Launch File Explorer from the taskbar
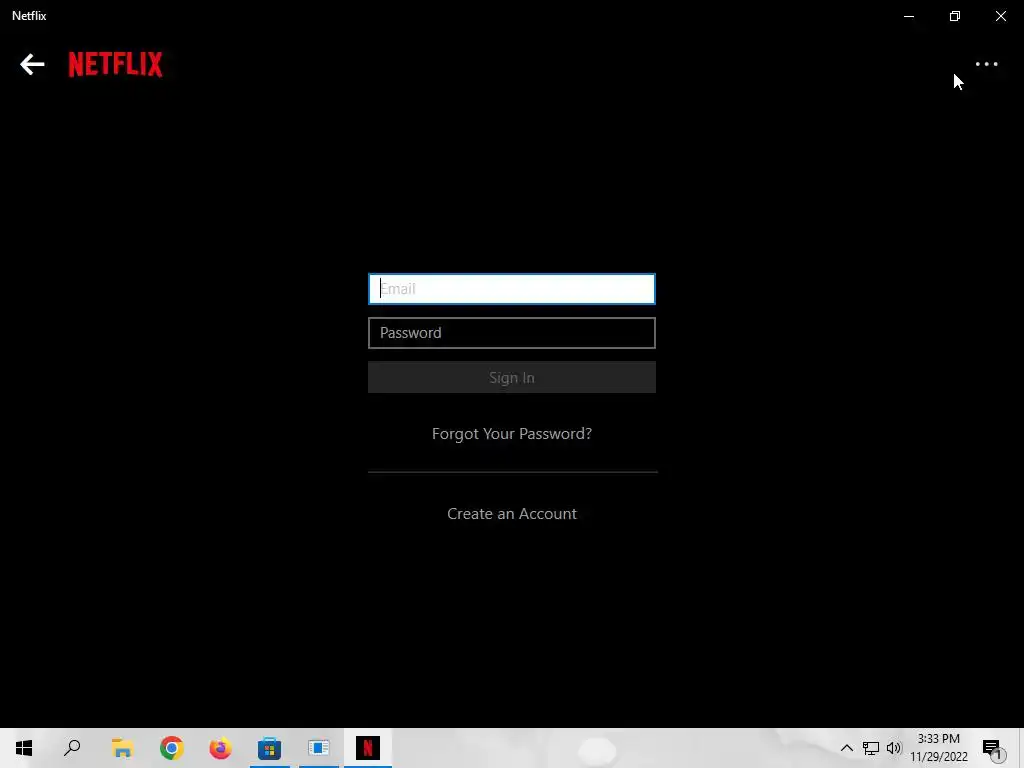Image resolution: width=1024 pixels, height=768 pixels. (x=122, y=748)
